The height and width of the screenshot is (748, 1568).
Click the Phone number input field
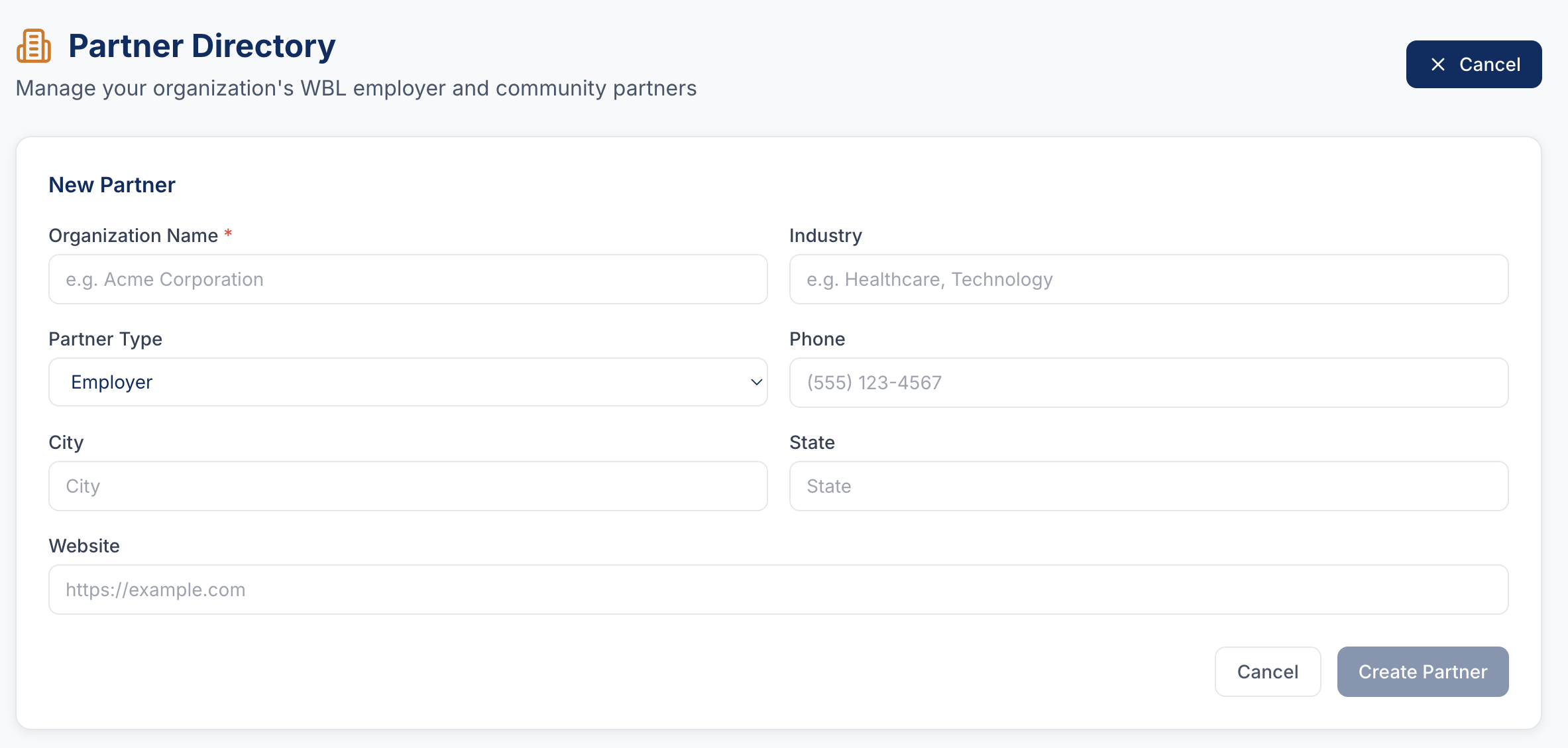(x=1148, y=382)
